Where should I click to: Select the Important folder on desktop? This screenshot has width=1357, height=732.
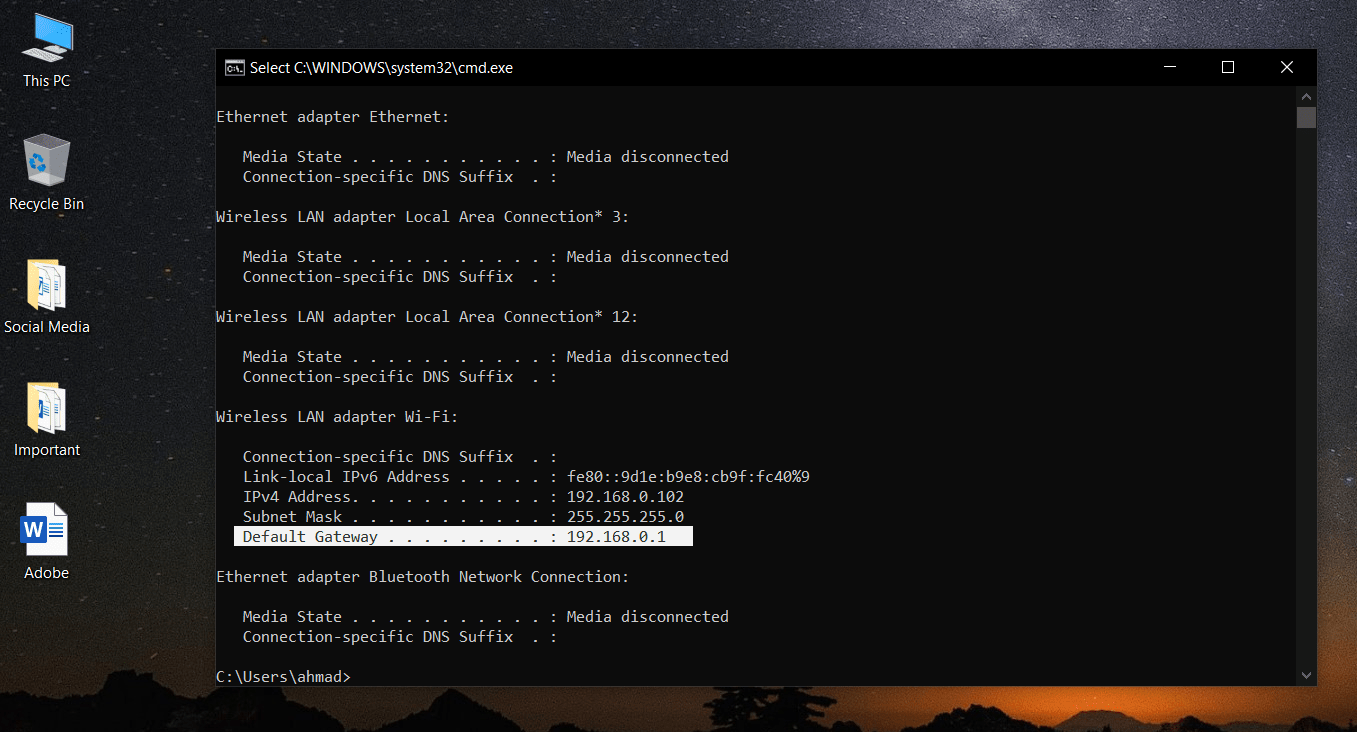[46, 420]
